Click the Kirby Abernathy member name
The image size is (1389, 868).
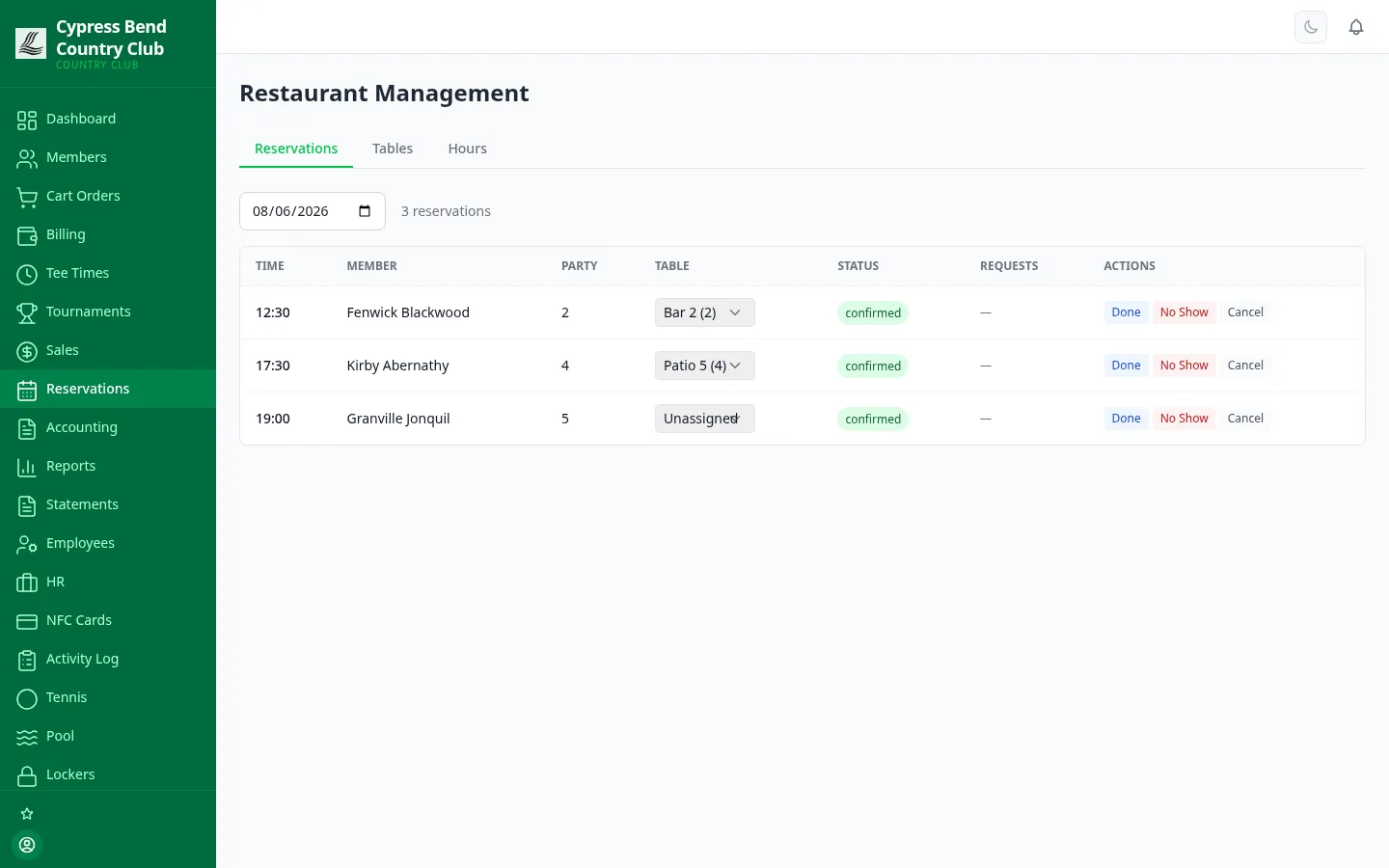[397, 366]
